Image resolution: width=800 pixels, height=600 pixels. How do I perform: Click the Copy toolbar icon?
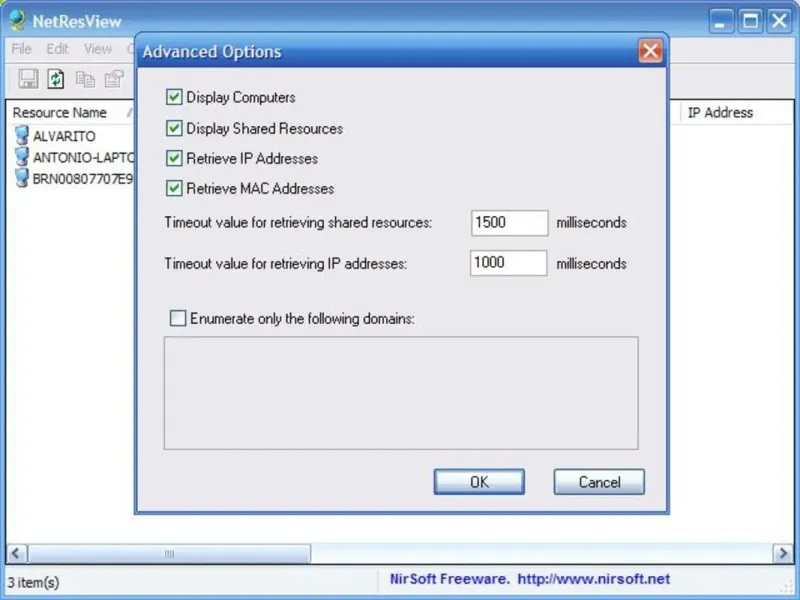(85, 79)
